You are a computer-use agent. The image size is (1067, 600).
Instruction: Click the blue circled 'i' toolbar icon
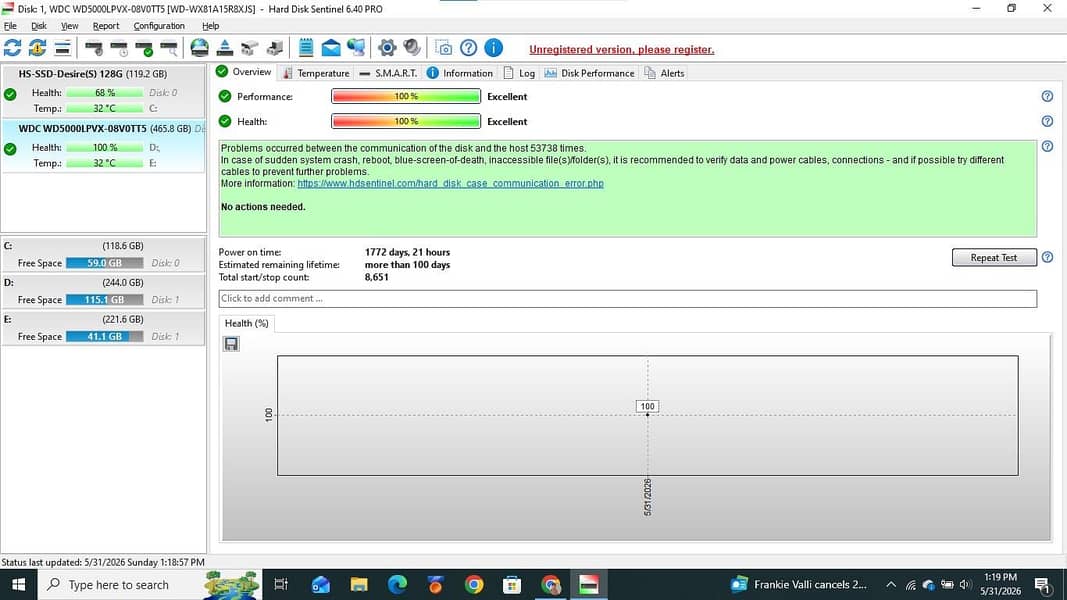(493, 48)
